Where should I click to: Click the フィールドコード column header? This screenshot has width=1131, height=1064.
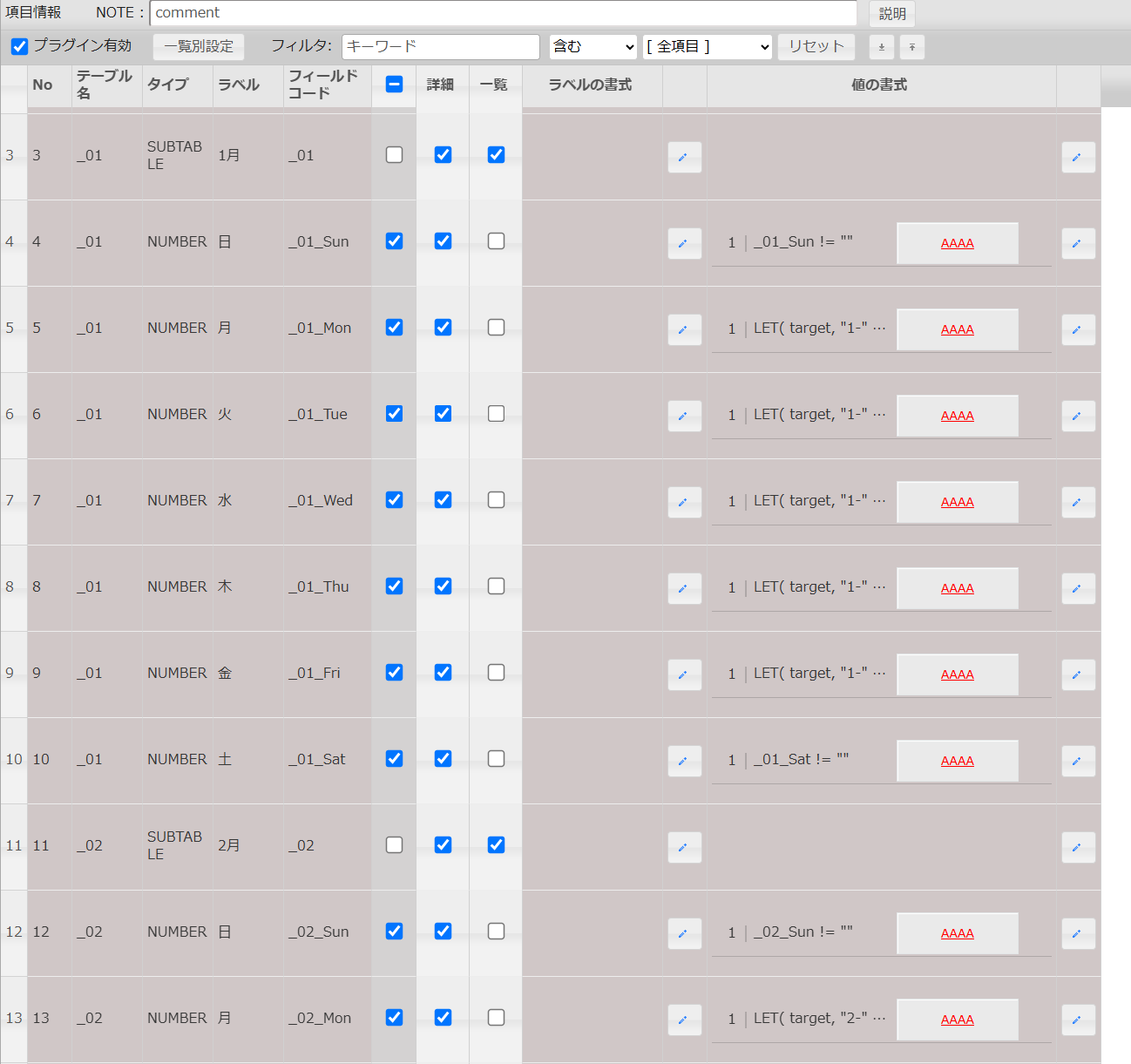[323, 85]
